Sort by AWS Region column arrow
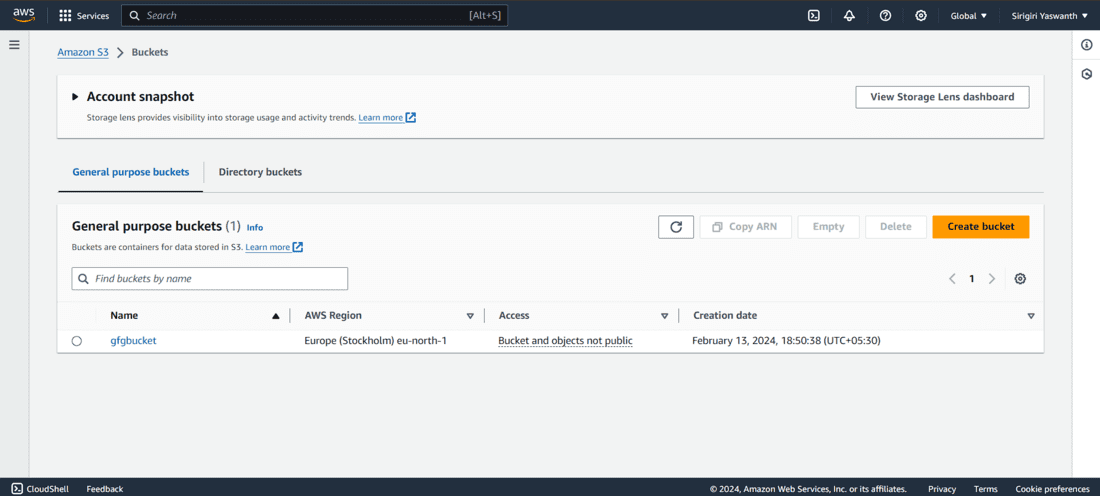 pos(470,316)
